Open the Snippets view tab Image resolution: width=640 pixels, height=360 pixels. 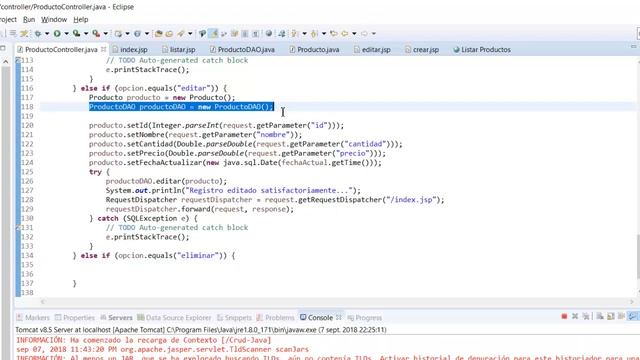pyautogui.click(x=234, y=317)
